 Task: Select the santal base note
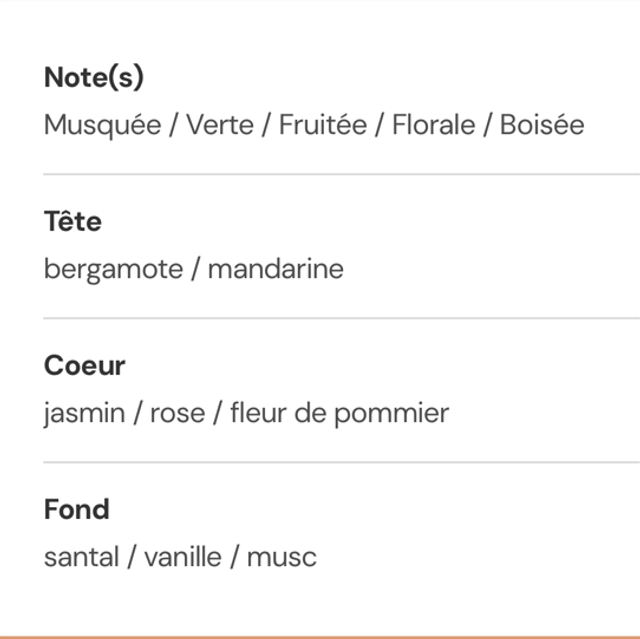pyautogui.click(x=81, y=557)
